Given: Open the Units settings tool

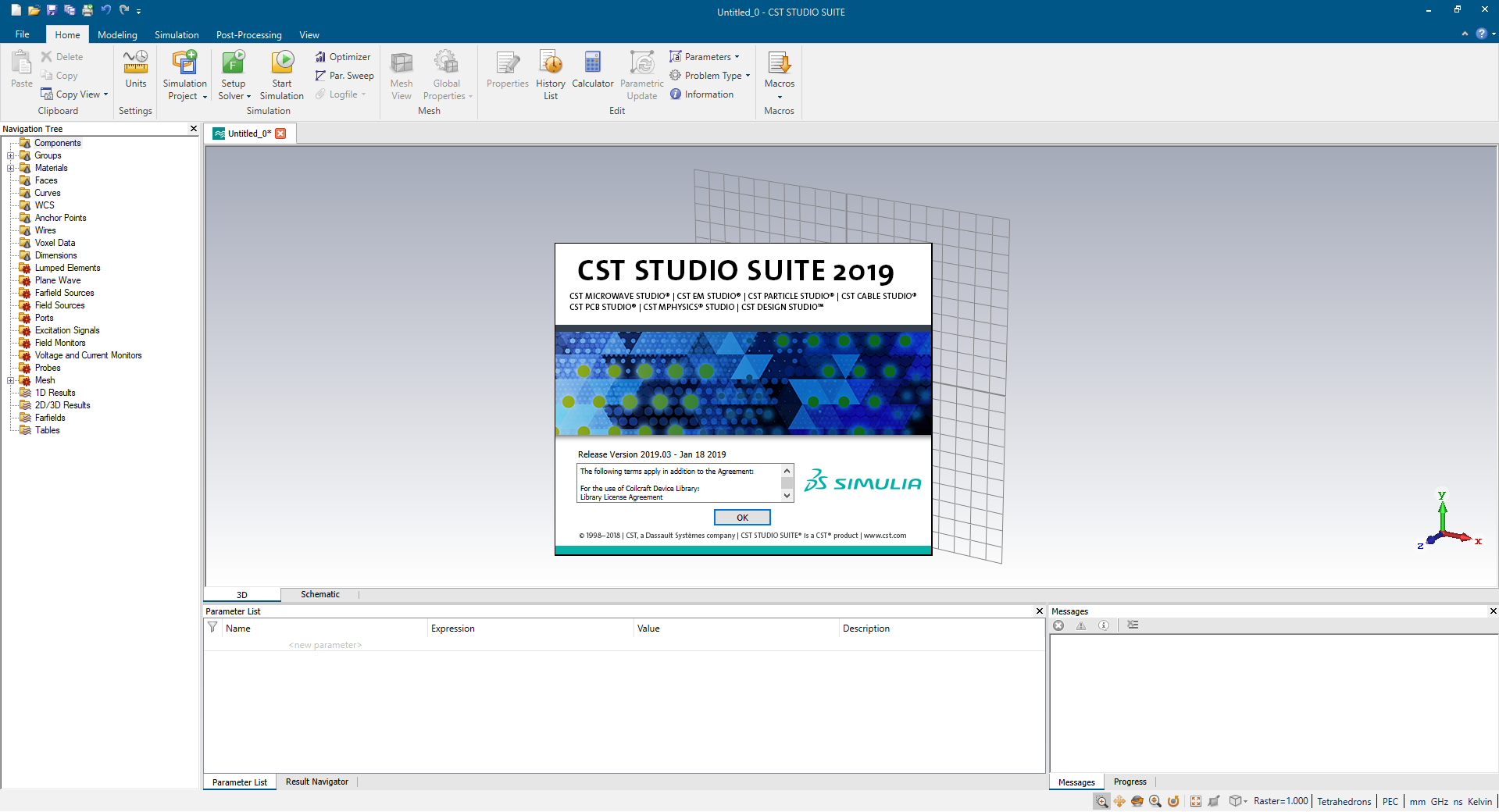Looking at the screenshot, I should point(135,69).
